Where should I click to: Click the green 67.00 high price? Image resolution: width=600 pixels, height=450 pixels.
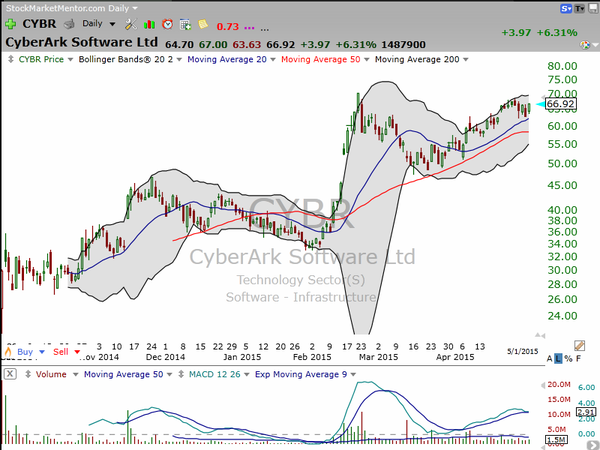tap(213, 45)
